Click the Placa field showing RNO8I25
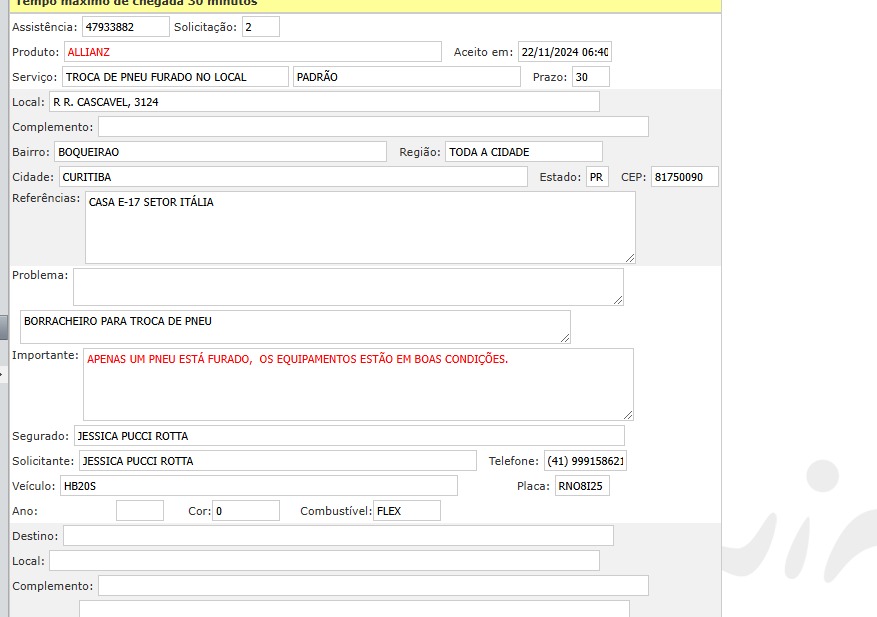The height and width of the screenshot is (617, 877). [582, 486]
